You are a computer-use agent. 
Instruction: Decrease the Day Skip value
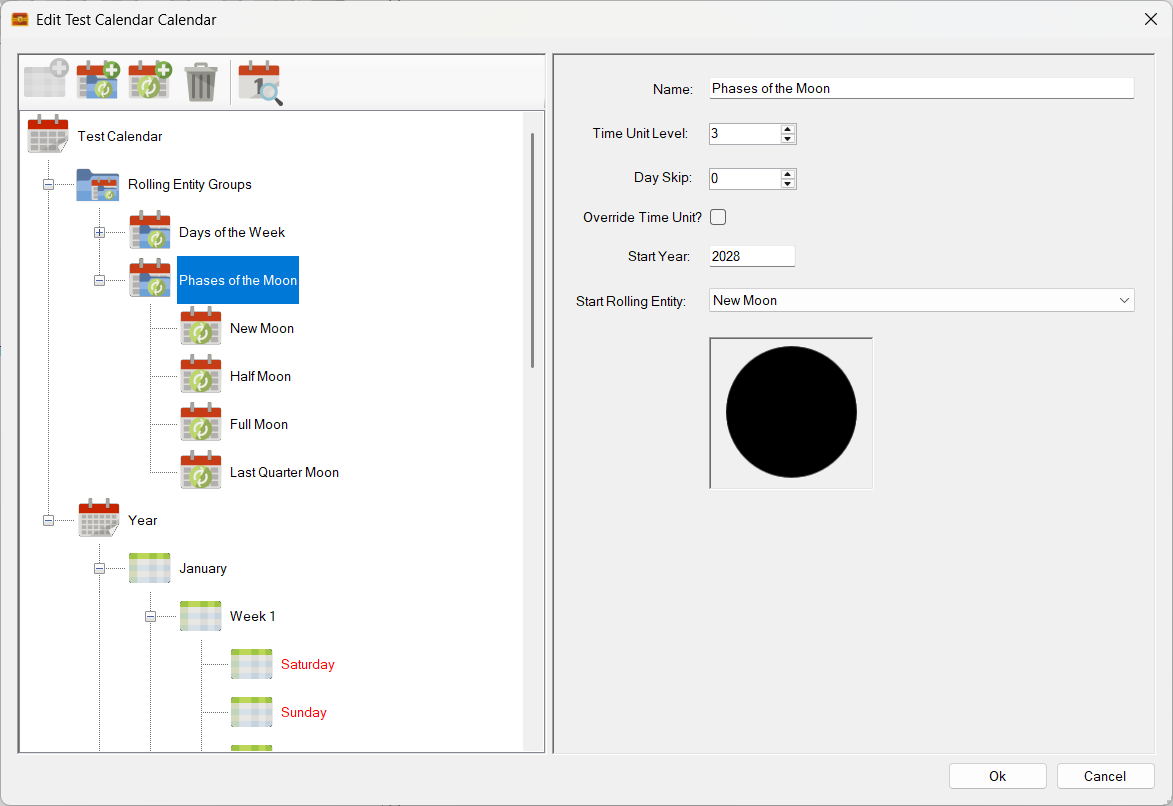tap(788, 184)
